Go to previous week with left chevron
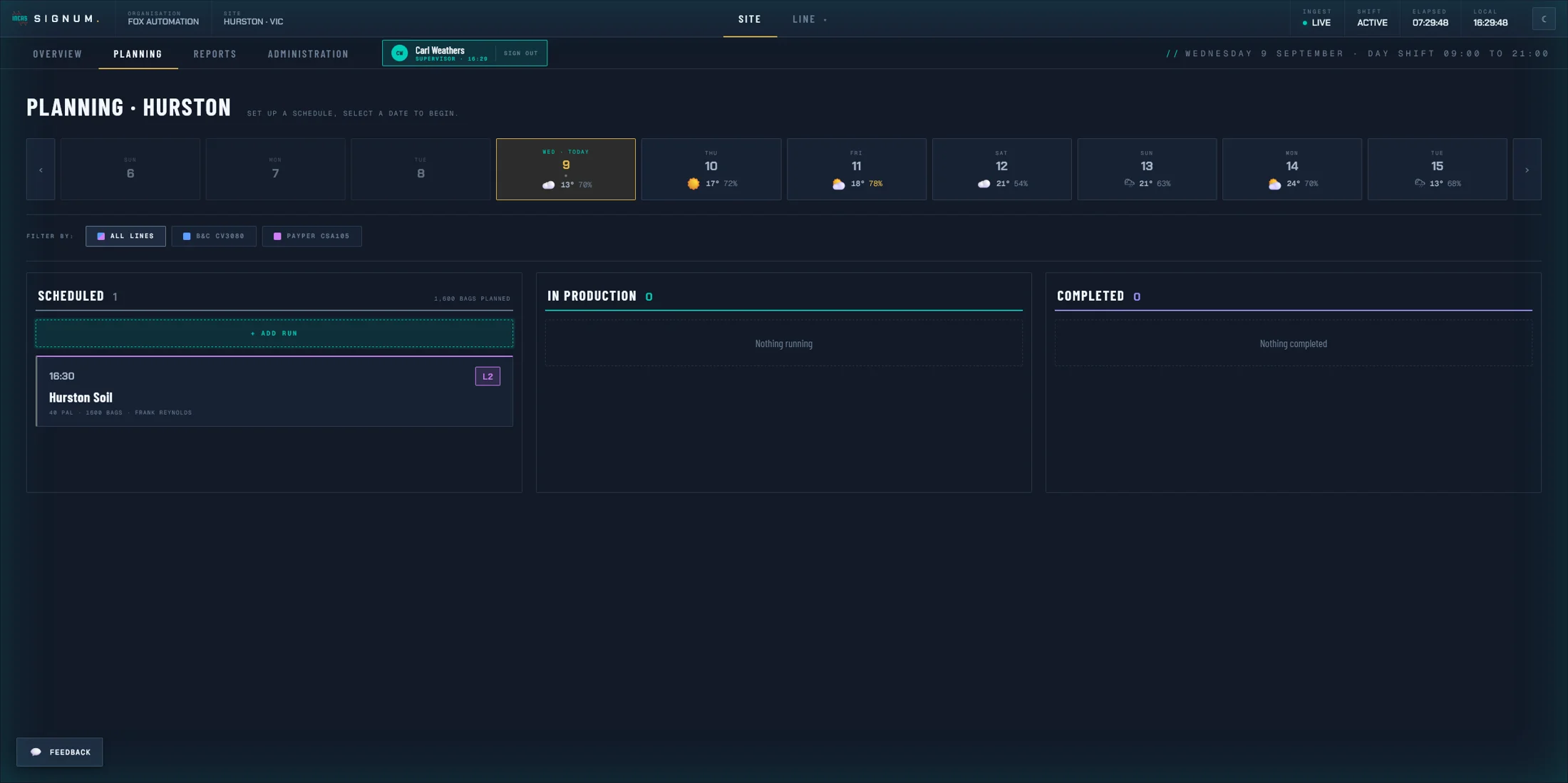This screenshot has height=783, width=1568. click(x=41, y=170)
